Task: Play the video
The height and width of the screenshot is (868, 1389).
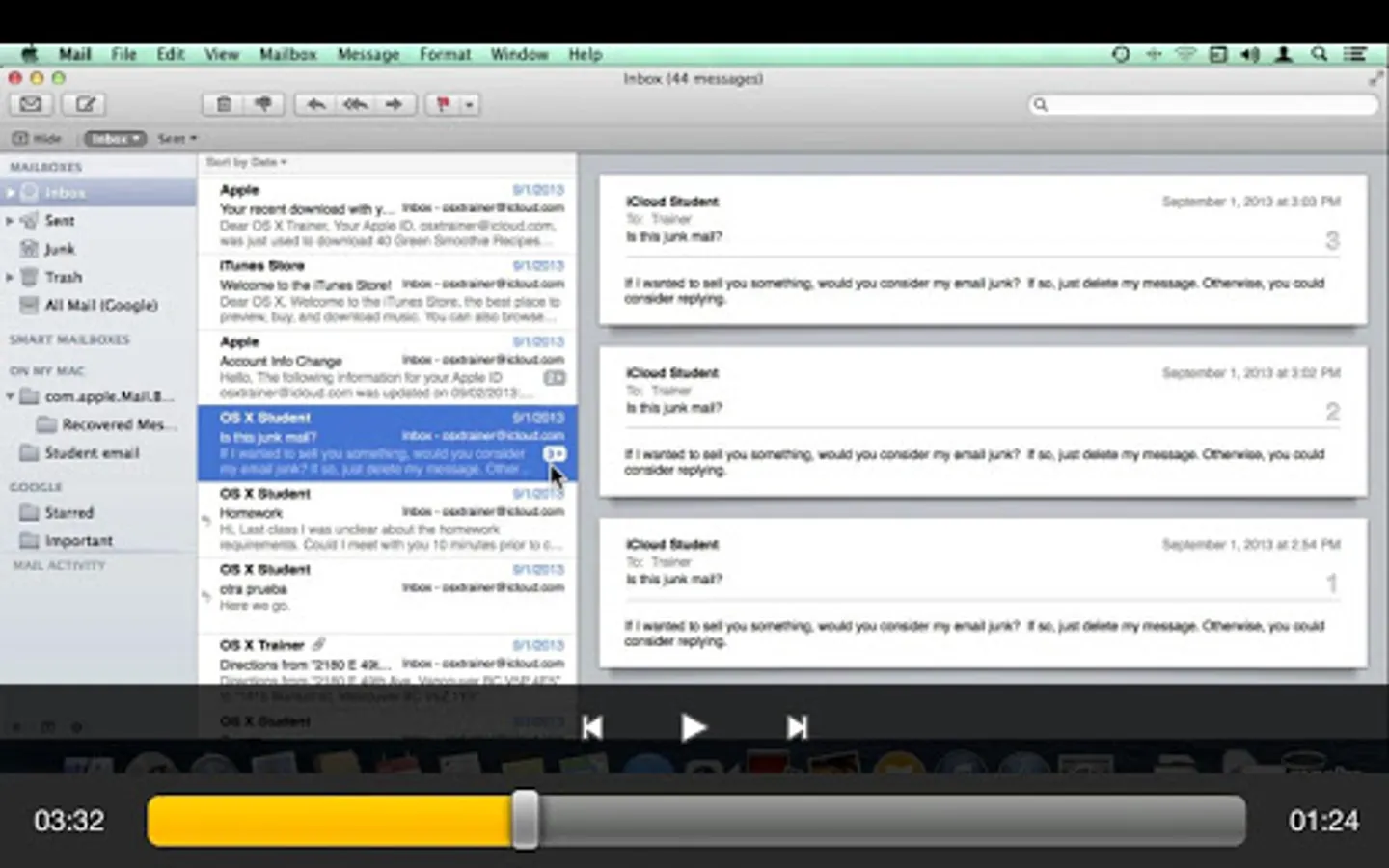Action: pos(694,727)
